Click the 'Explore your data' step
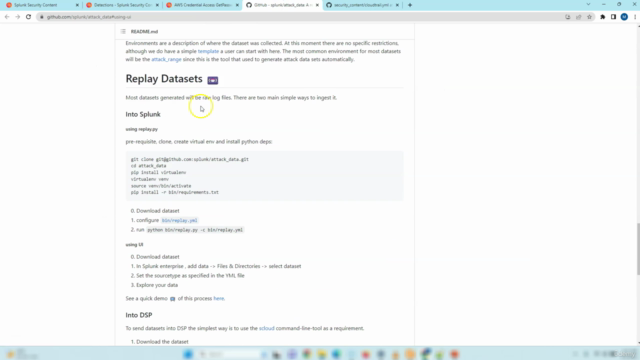Viewport: 640px width, 360px height. (x=157, y=285)
